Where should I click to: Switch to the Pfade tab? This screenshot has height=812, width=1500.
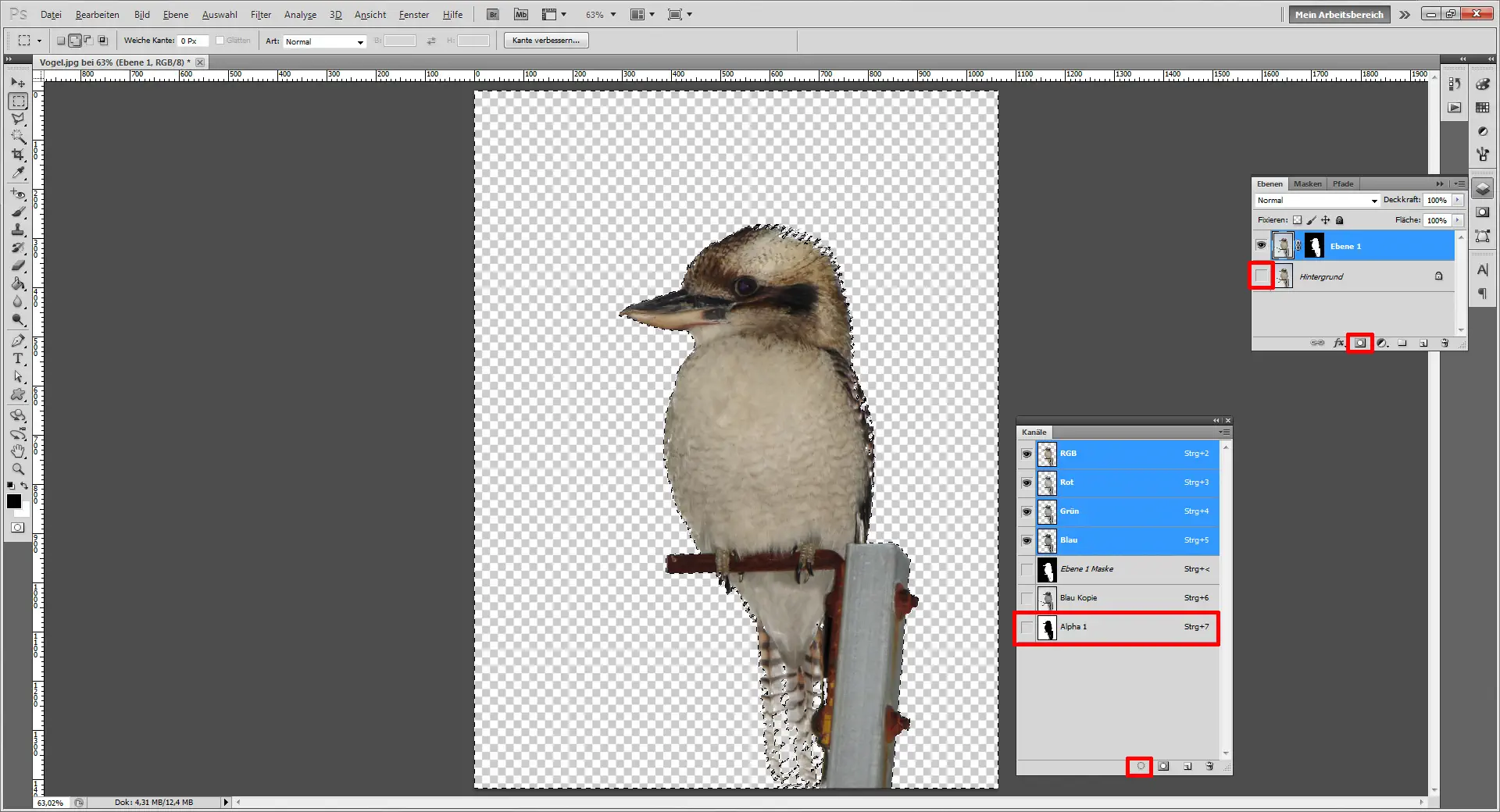coord(1342,183)
